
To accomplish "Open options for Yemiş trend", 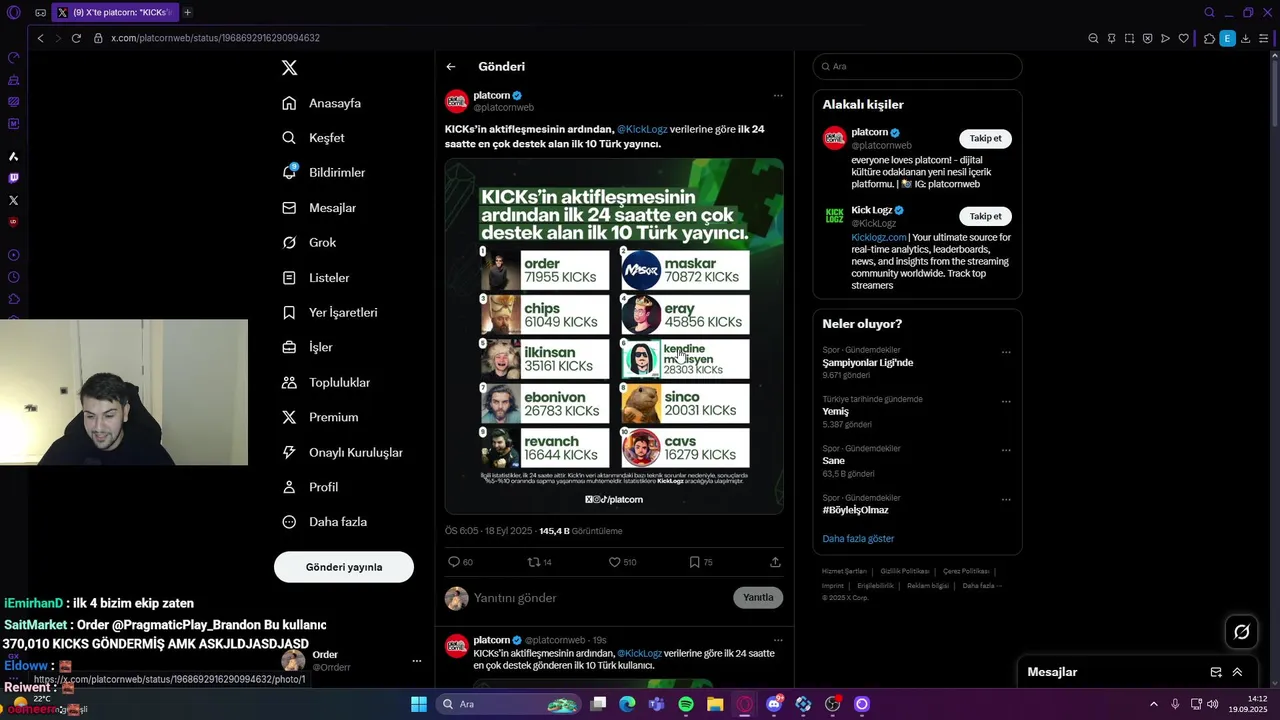I will pyautogui.click(x=1006, y=401).
